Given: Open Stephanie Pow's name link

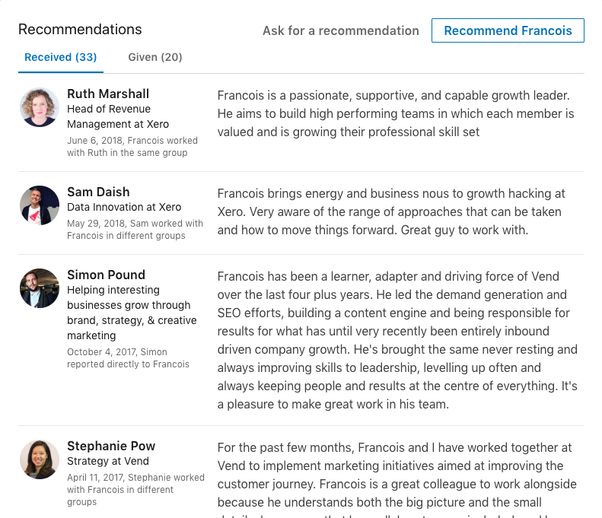Looking at the screenshot, I should 111,446.
